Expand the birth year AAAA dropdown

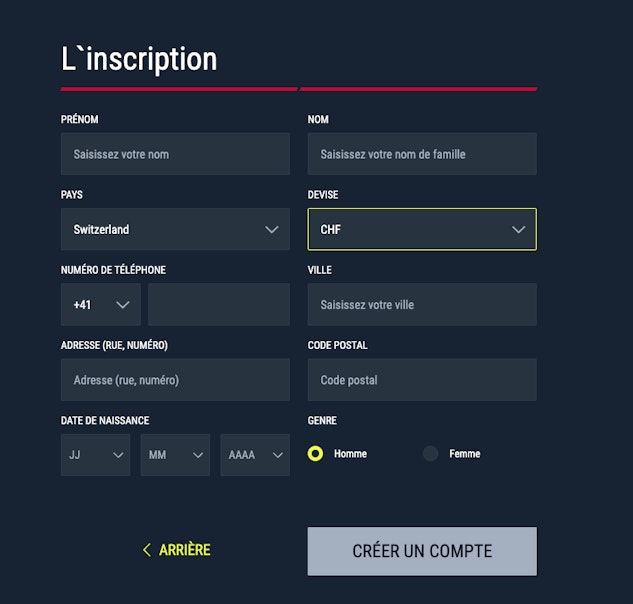(255, 455)
